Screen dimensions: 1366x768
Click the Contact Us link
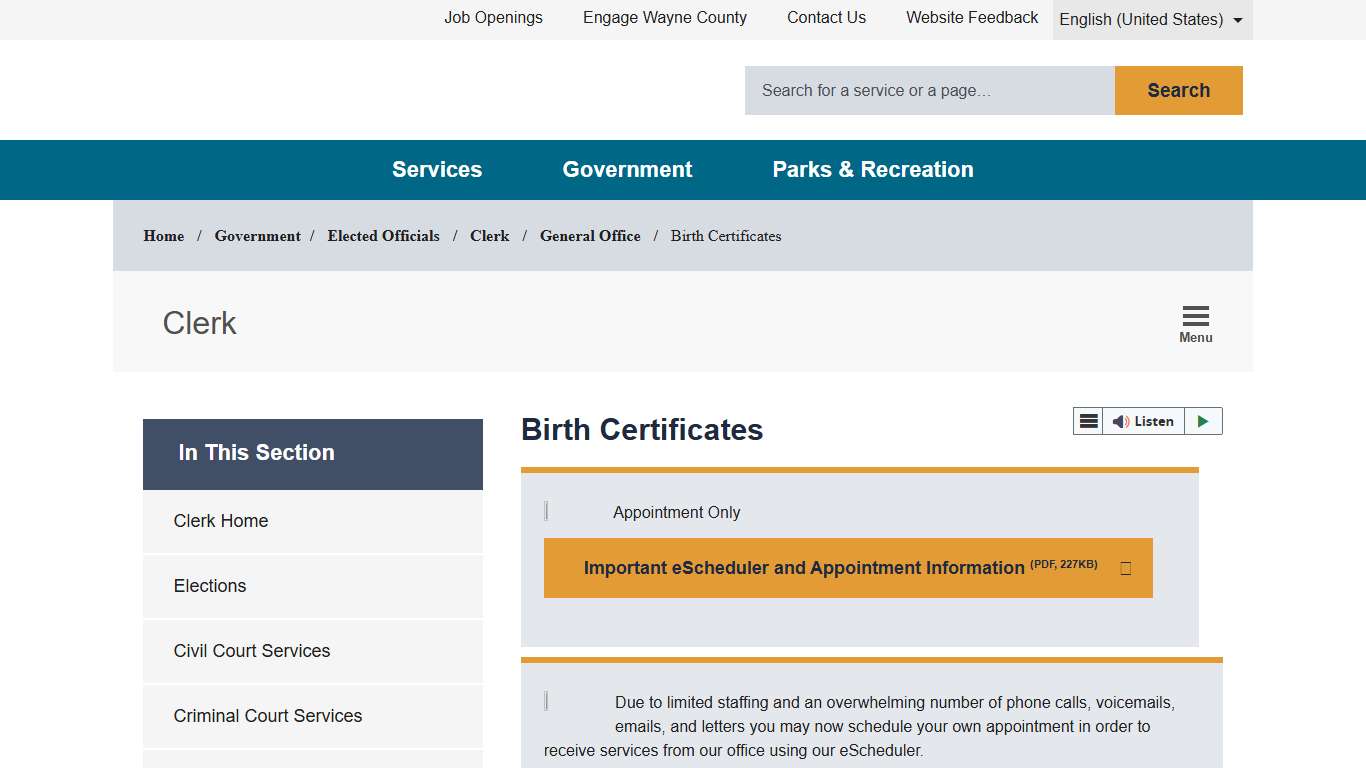tap(826, 17)
